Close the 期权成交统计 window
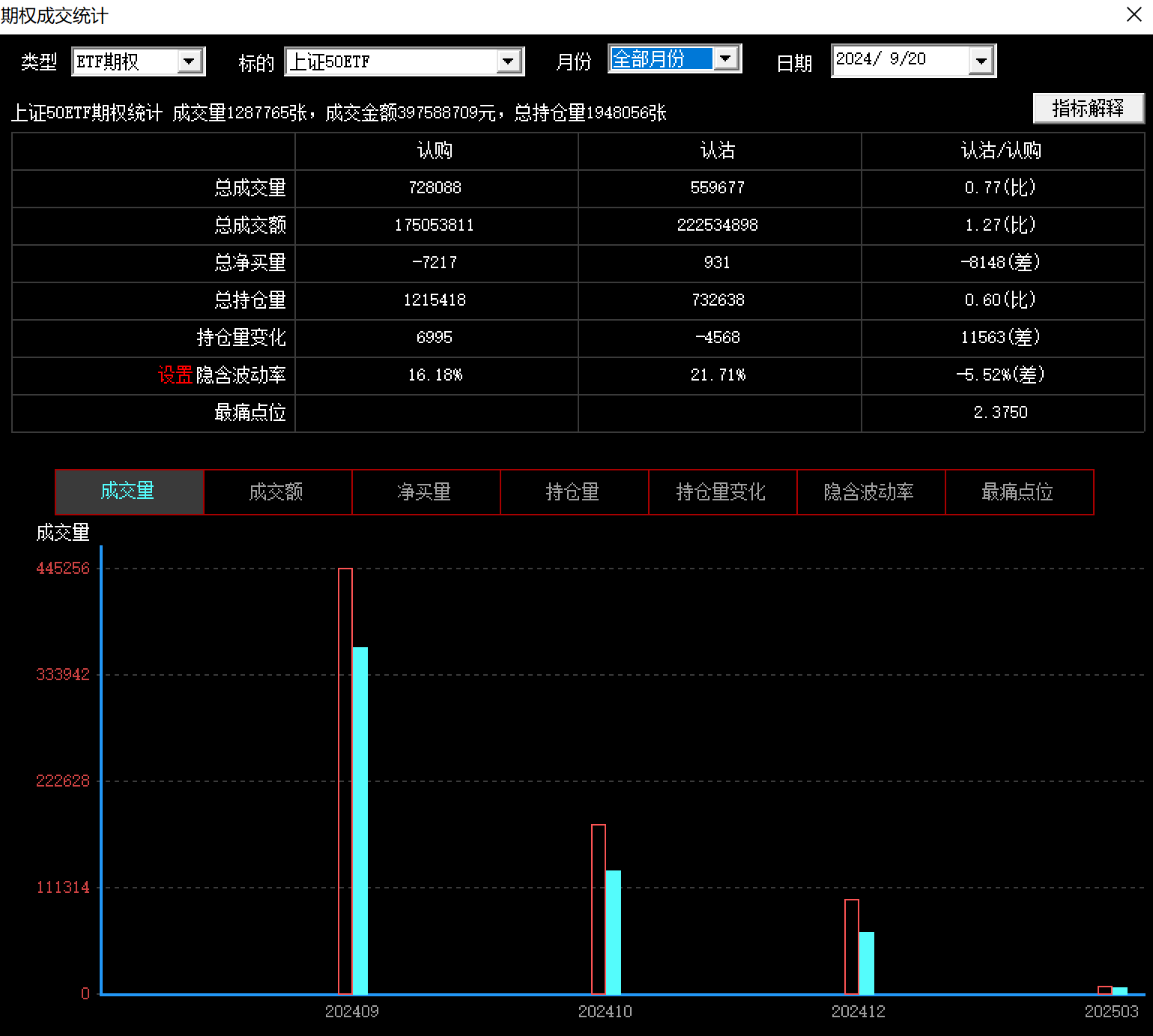1153x1036 pixels. 1134,14
